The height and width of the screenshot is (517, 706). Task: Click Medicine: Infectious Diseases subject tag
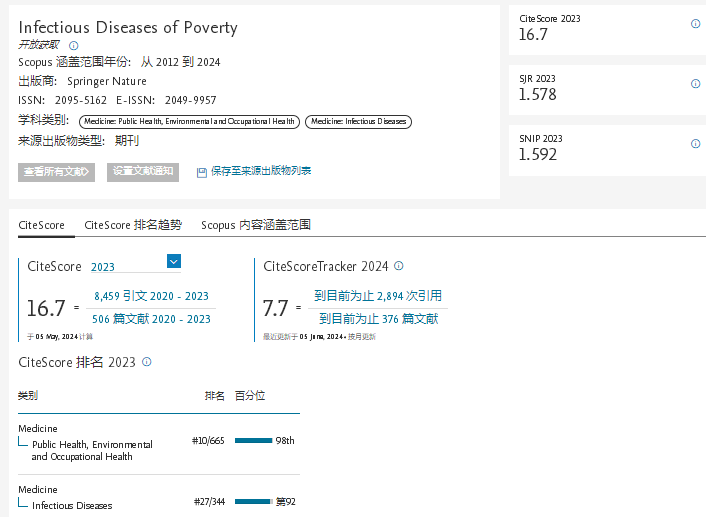[x=358, y=122]
